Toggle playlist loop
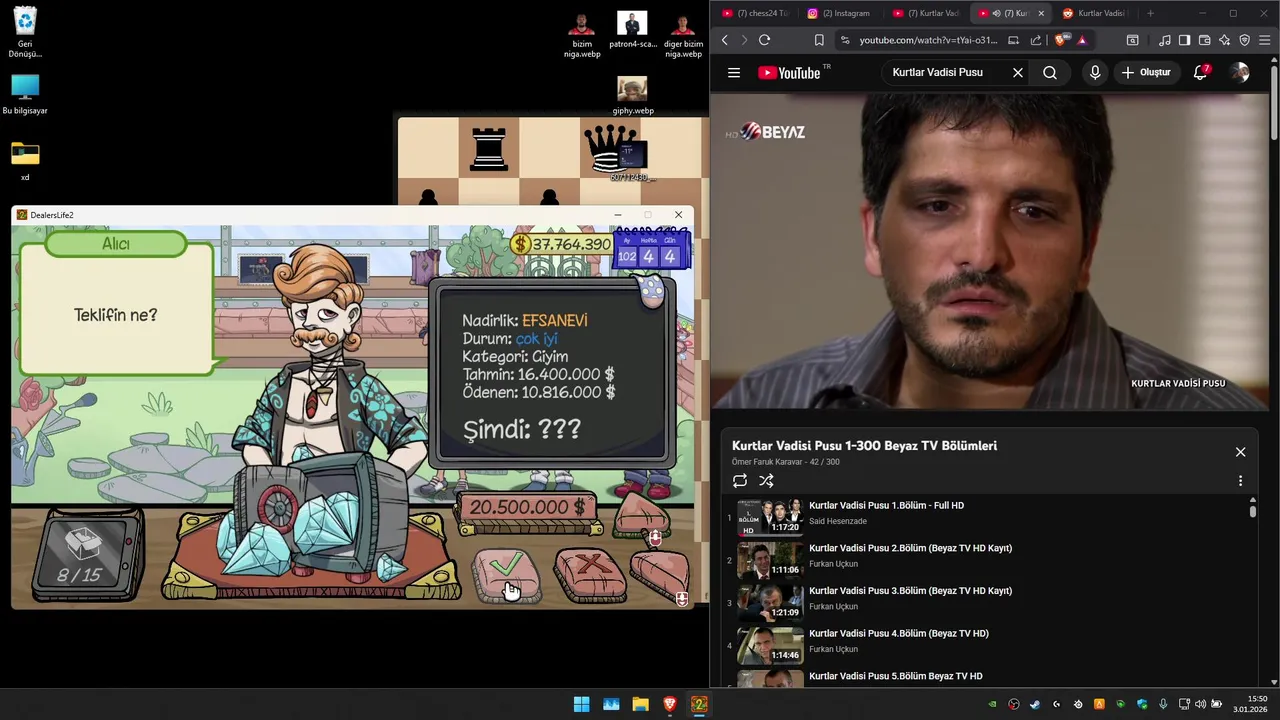This screenshot has height=720, width=1280. click(x=740, y=481)
